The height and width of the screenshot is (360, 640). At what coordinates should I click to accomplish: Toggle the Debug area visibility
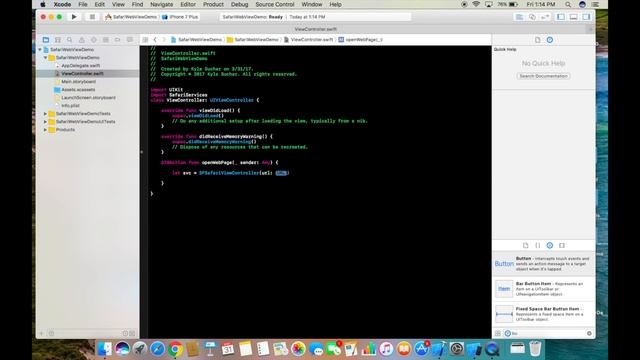(573, 17)
